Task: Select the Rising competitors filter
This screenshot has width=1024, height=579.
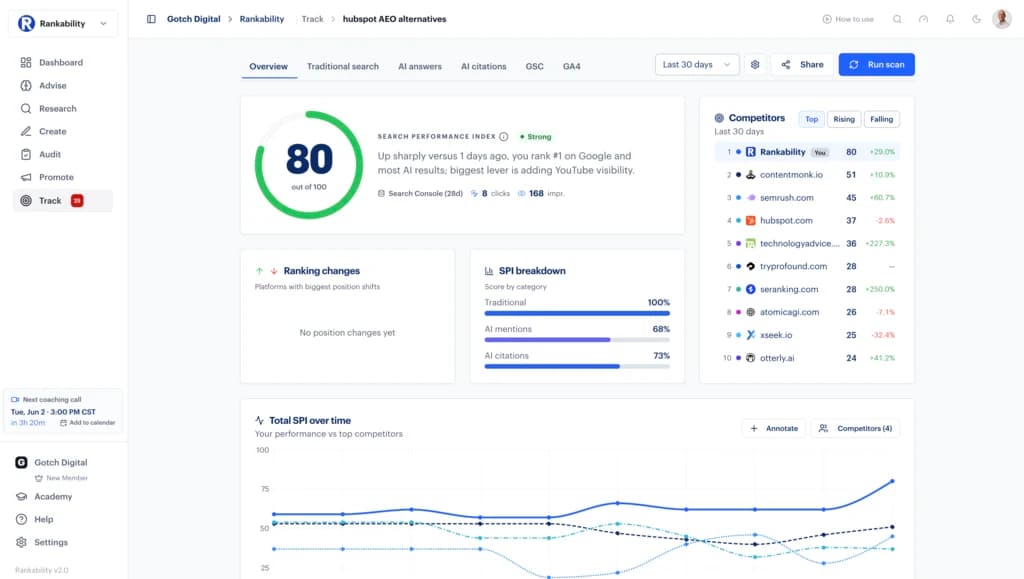Action: coord(844,119)
